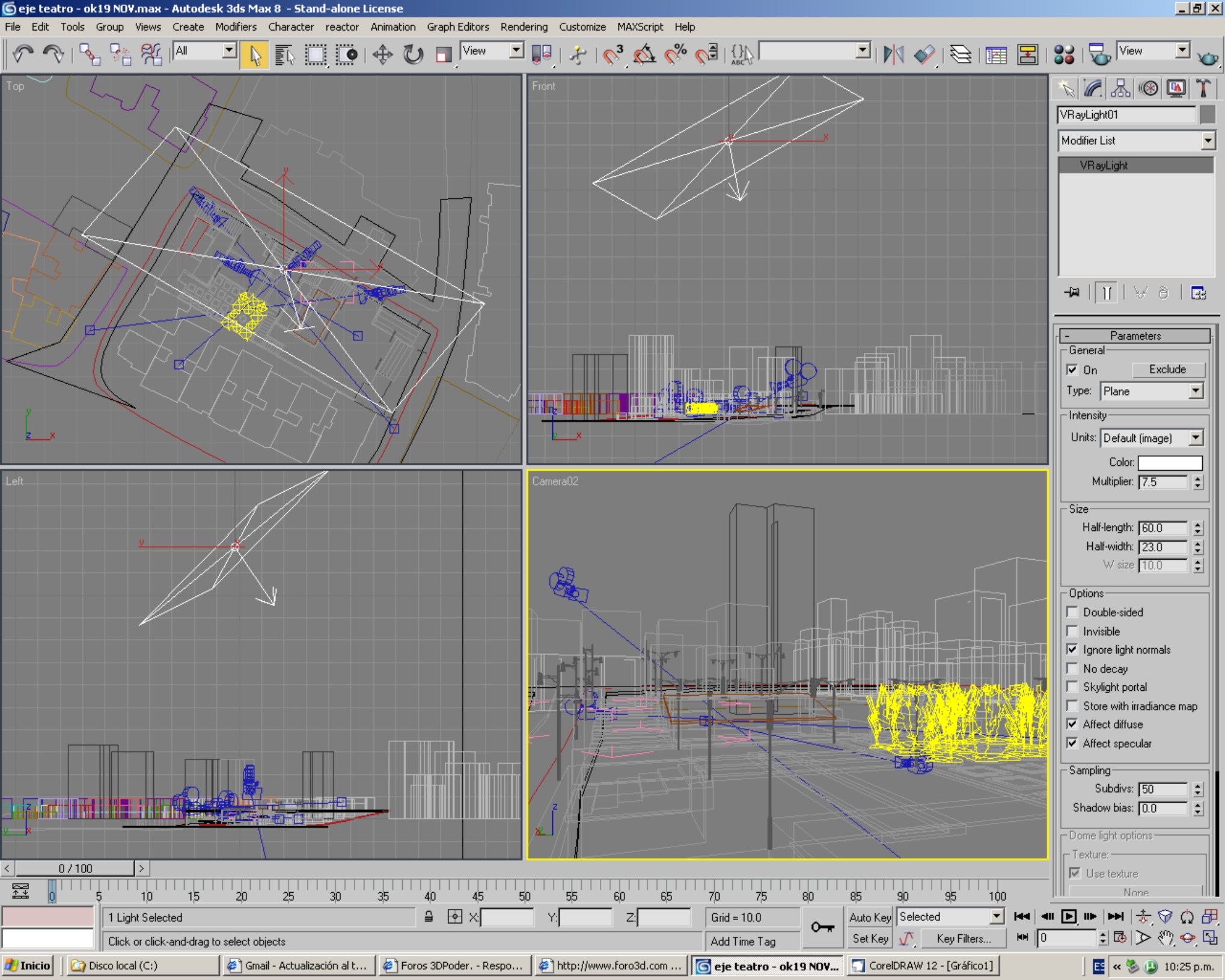The image size is (1225, 980).
Task: Click the Auto Key button
Action: coord(870,917)
